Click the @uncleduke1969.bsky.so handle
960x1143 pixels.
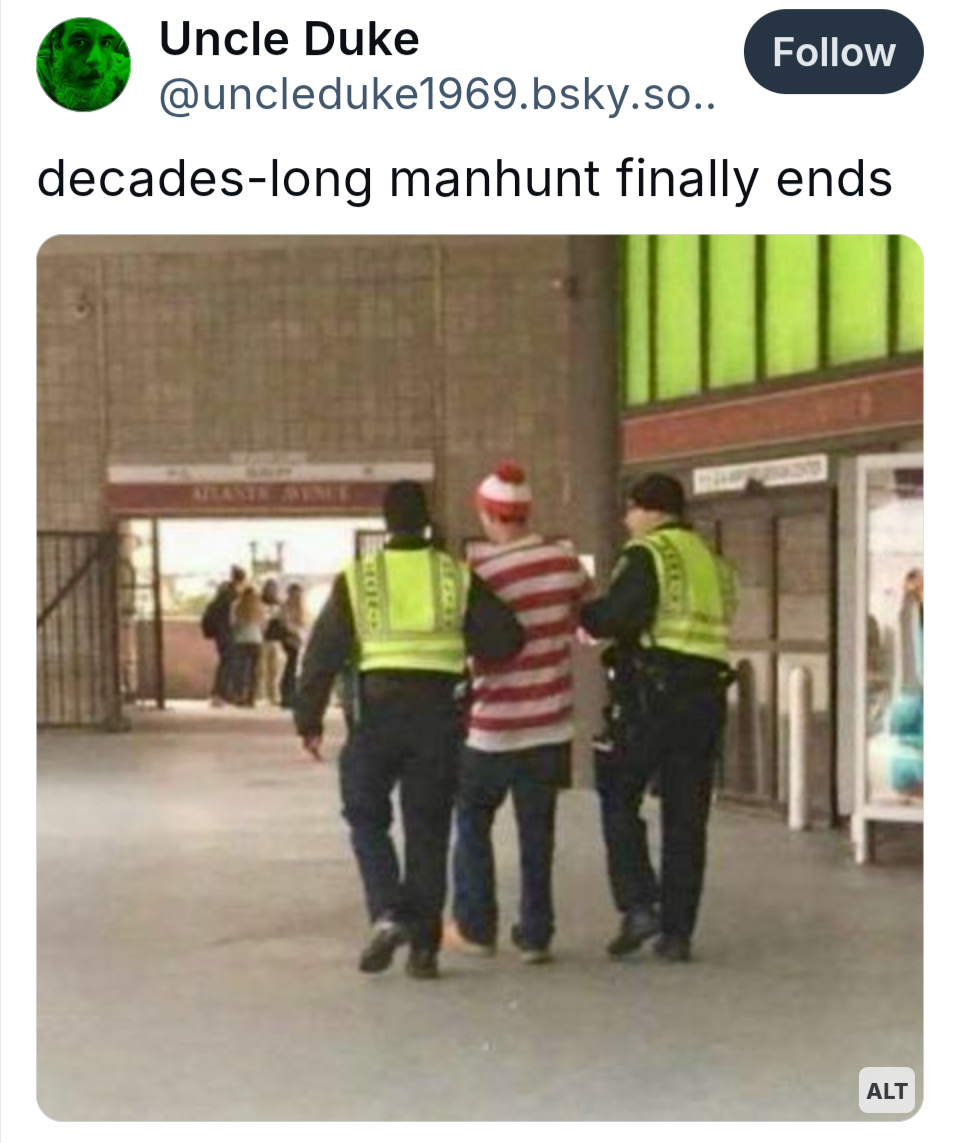(x=437, y=95)
